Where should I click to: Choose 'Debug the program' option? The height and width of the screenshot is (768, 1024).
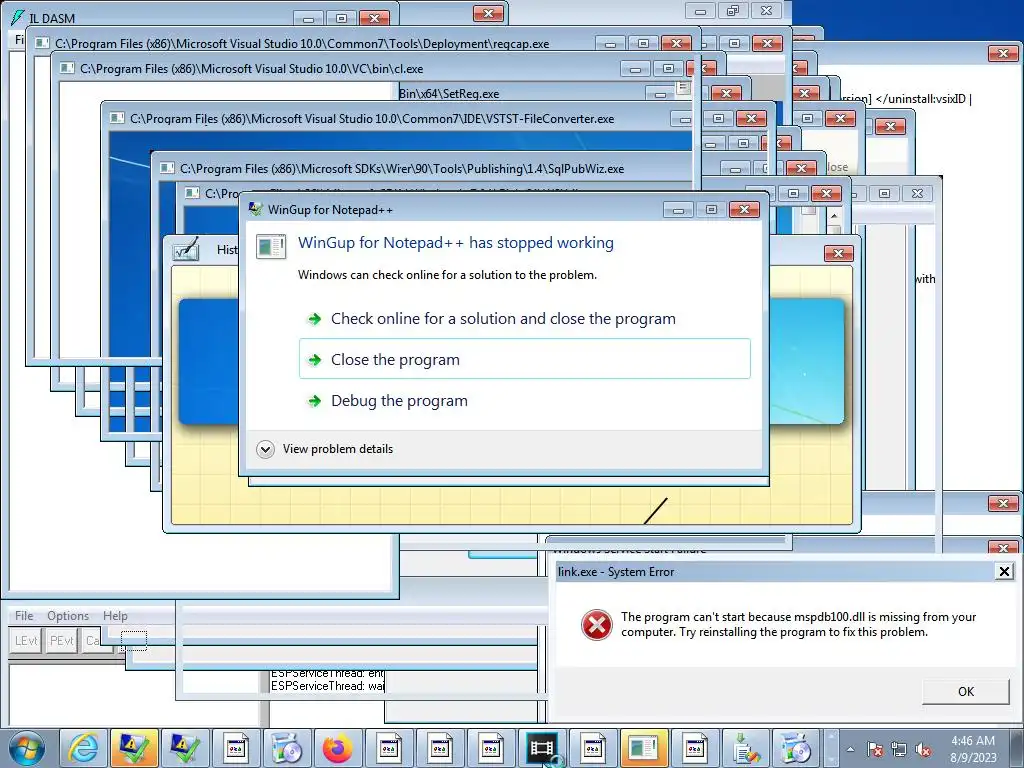pyautogui.click(x=399, y=400)
